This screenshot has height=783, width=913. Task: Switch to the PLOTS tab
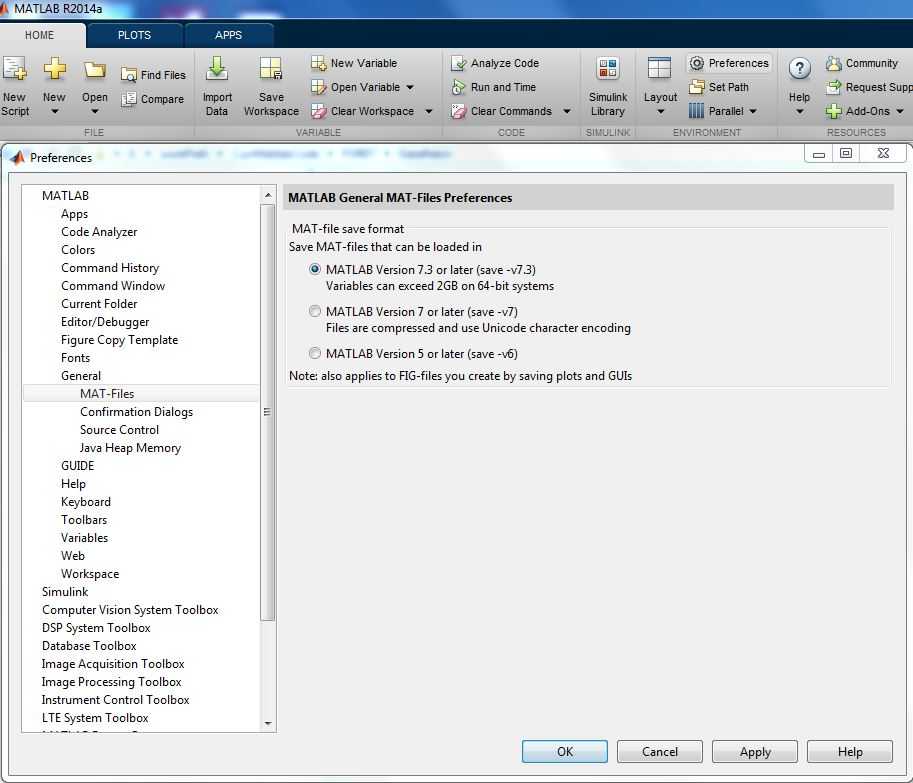[x=135, y=35]
